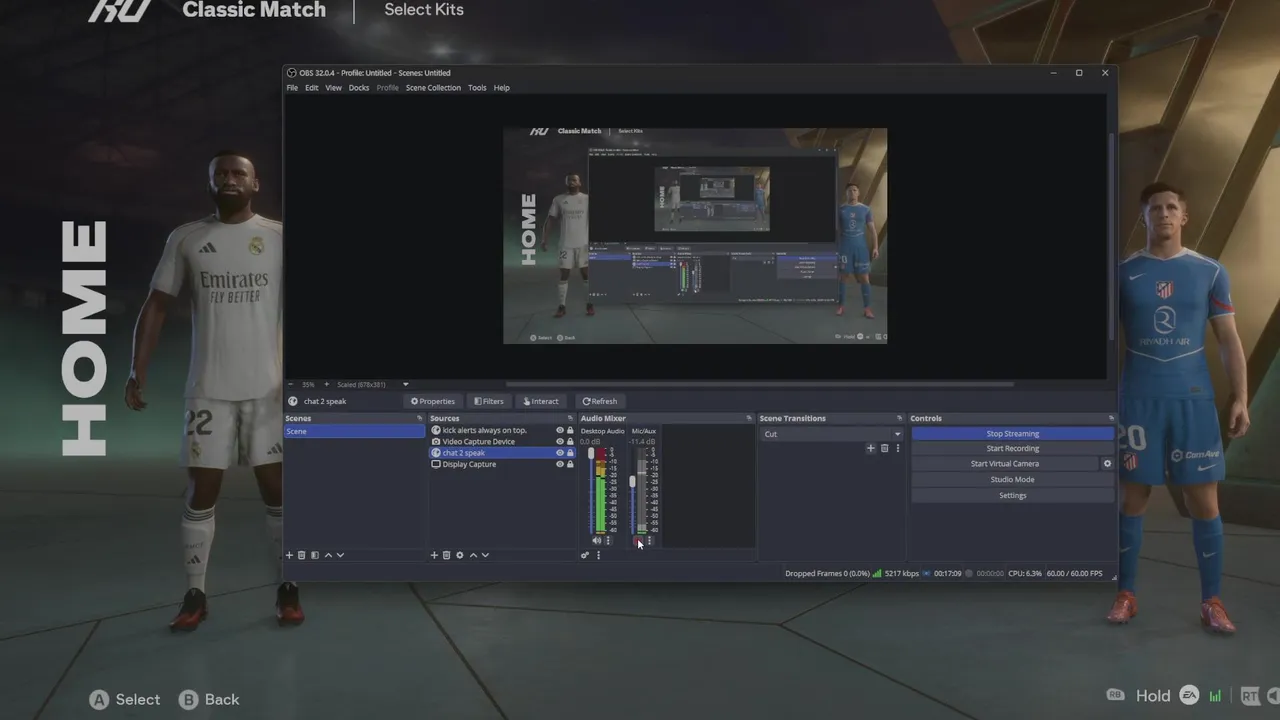Open the Tools menu
The height and width of the screenshot is (720, 1280).
click(477, 88)
